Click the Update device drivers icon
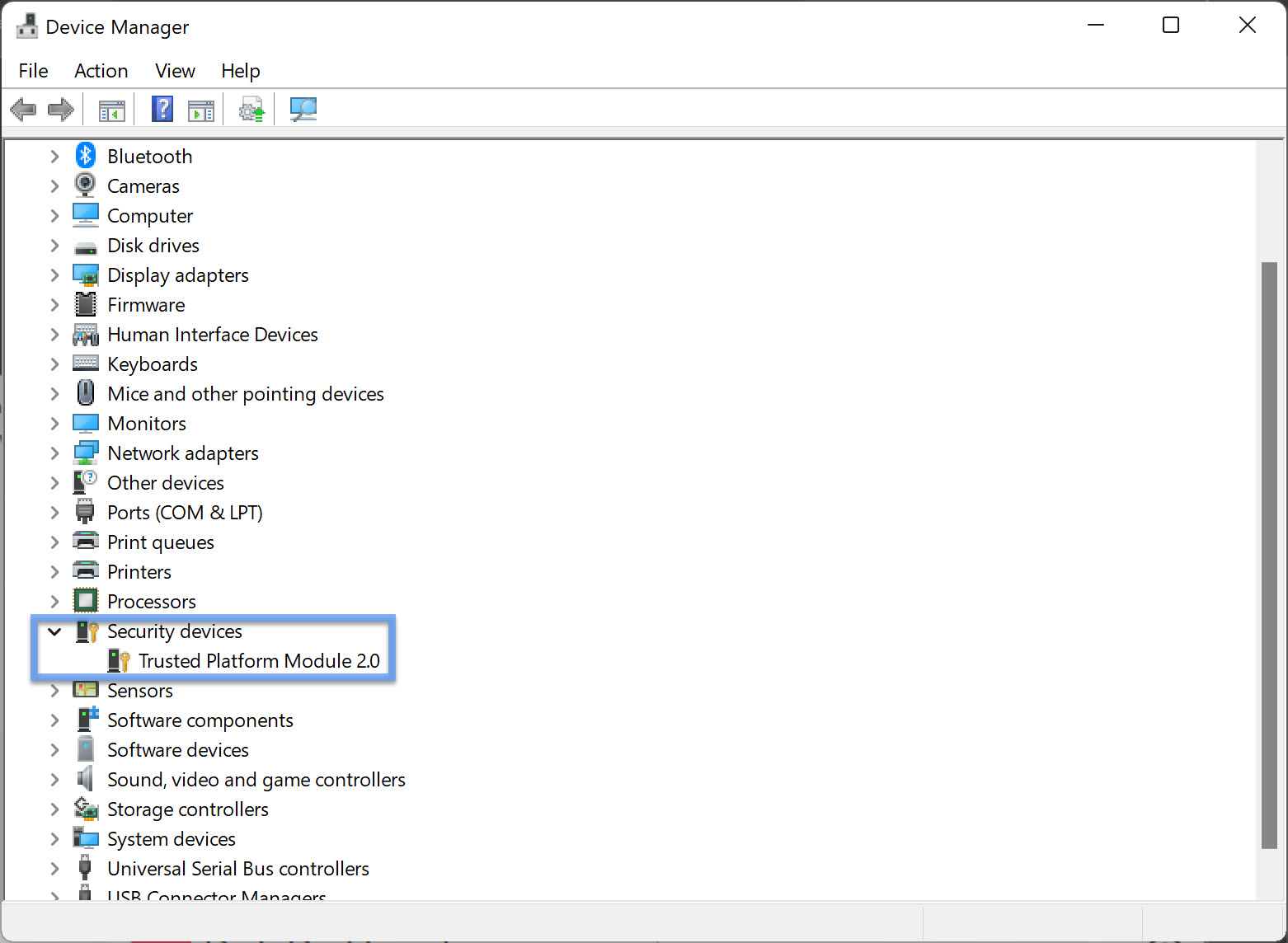The height and width of the screenshot is (943, 1288). [x=251, y=109]
